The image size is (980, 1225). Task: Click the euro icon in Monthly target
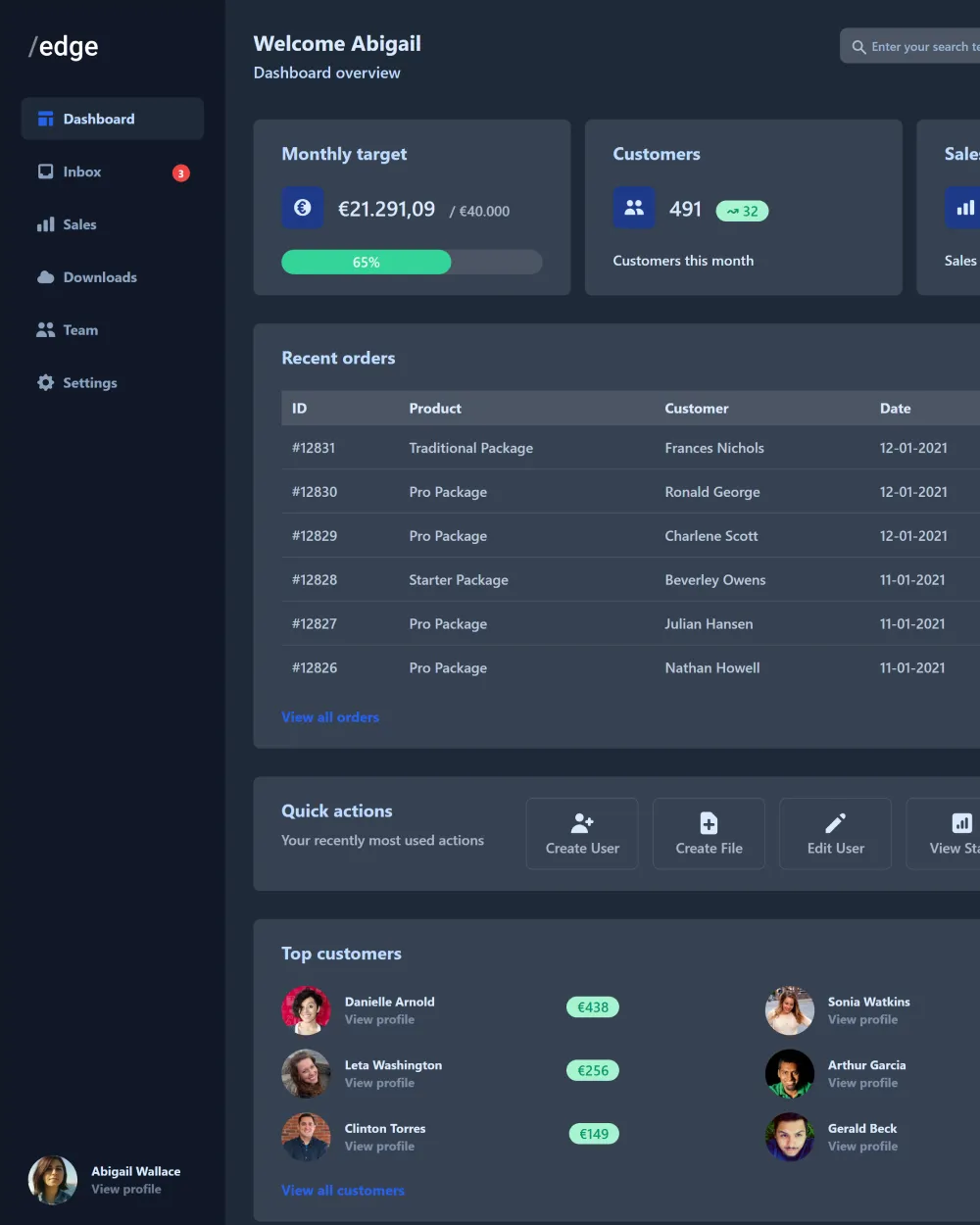[303, 208]
